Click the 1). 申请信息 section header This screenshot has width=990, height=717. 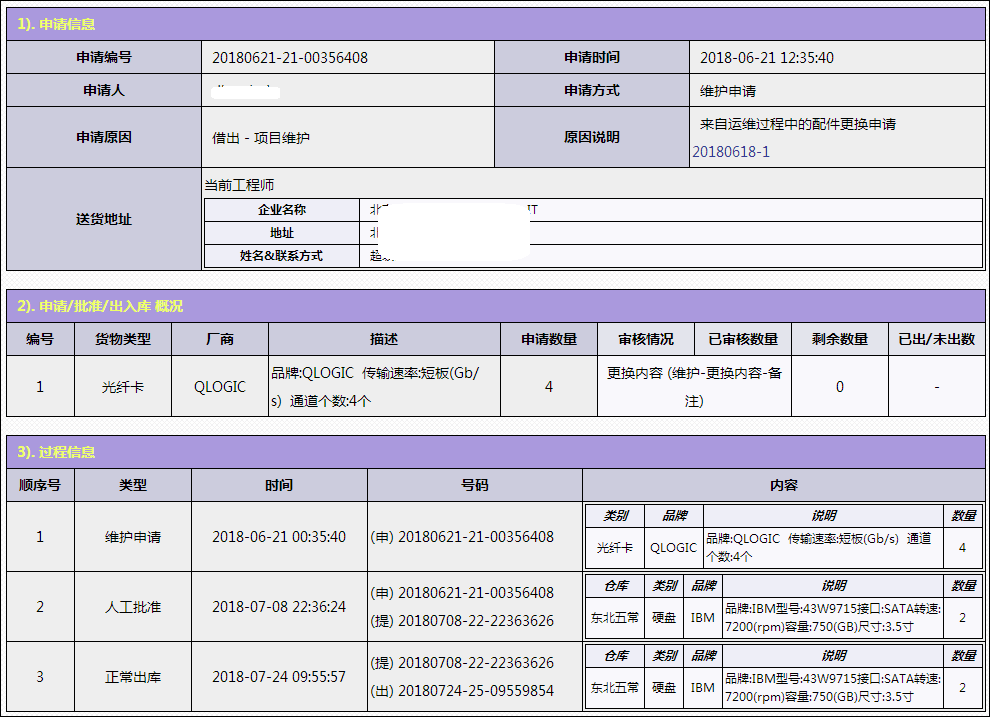(x=57, y=24)
